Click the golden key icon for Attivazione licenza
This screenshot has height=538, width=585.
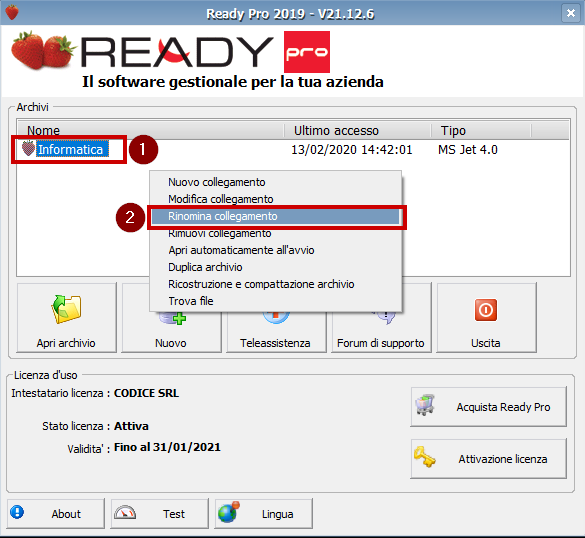pyautogui.click(x=425, y=457)
